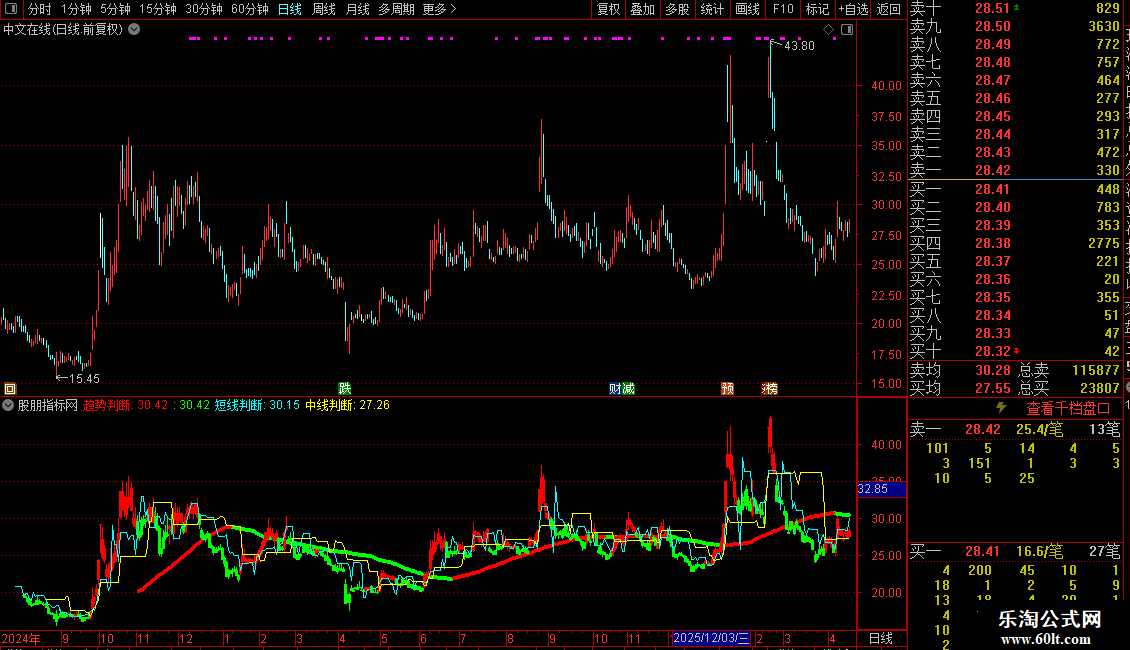Click the 27笔 count in 买一 row
The width and height of the screenshot is (1130, 650).
pos(1105,552)
